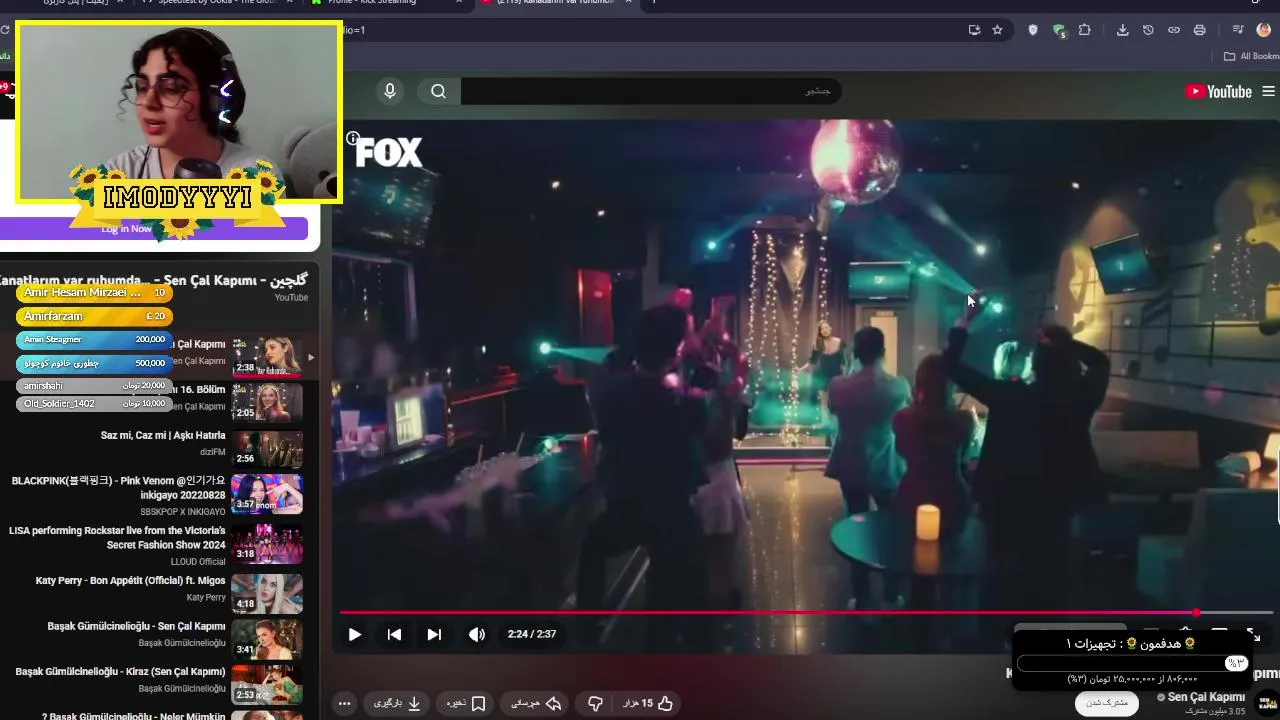
Task: Click the 2:24 / 2:37 time display
Action: tap(532, 634)
